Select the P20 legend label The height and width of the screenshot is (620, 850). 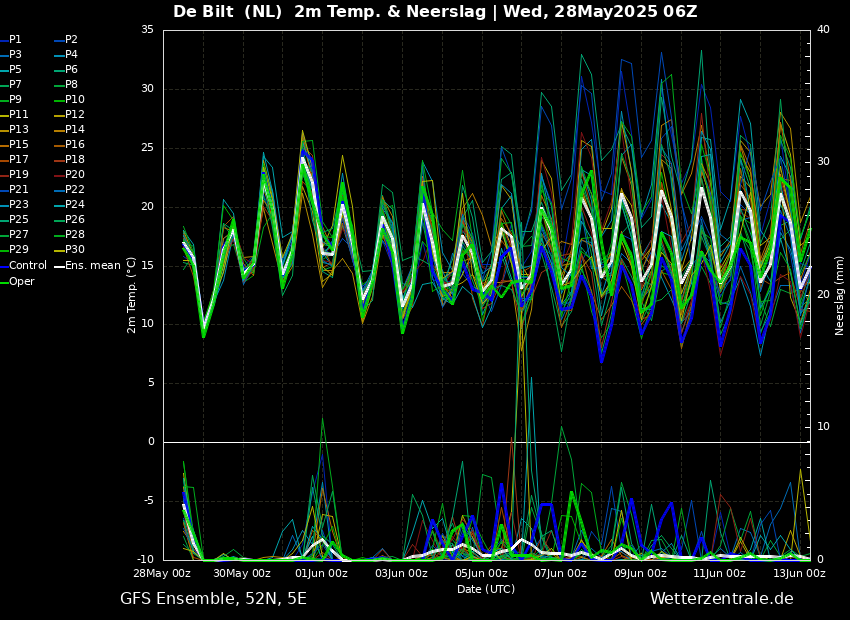pyautogui.click(x=75, y=175)
